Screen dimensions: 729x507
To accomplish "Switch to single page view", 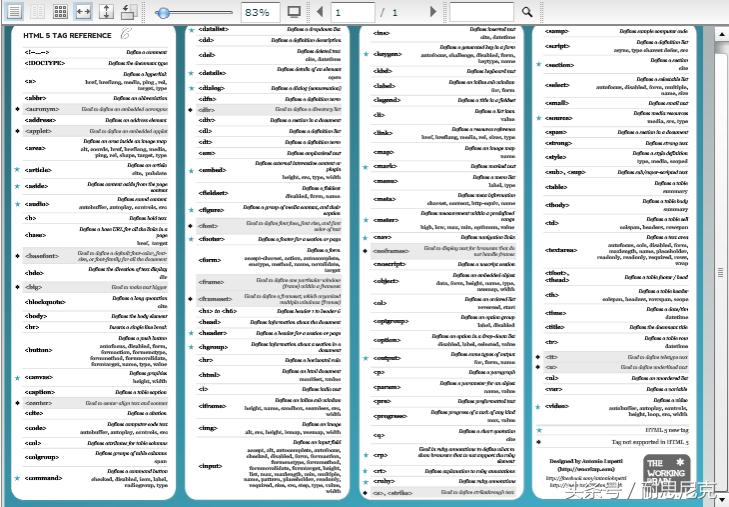I will point(14,12).
